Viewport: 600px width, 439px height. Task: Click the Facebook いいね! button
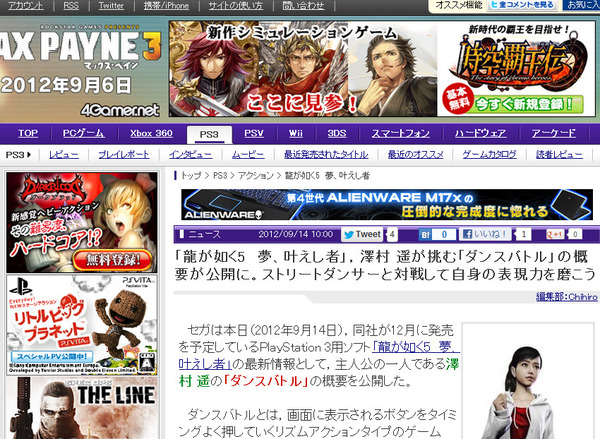(485, 234)
